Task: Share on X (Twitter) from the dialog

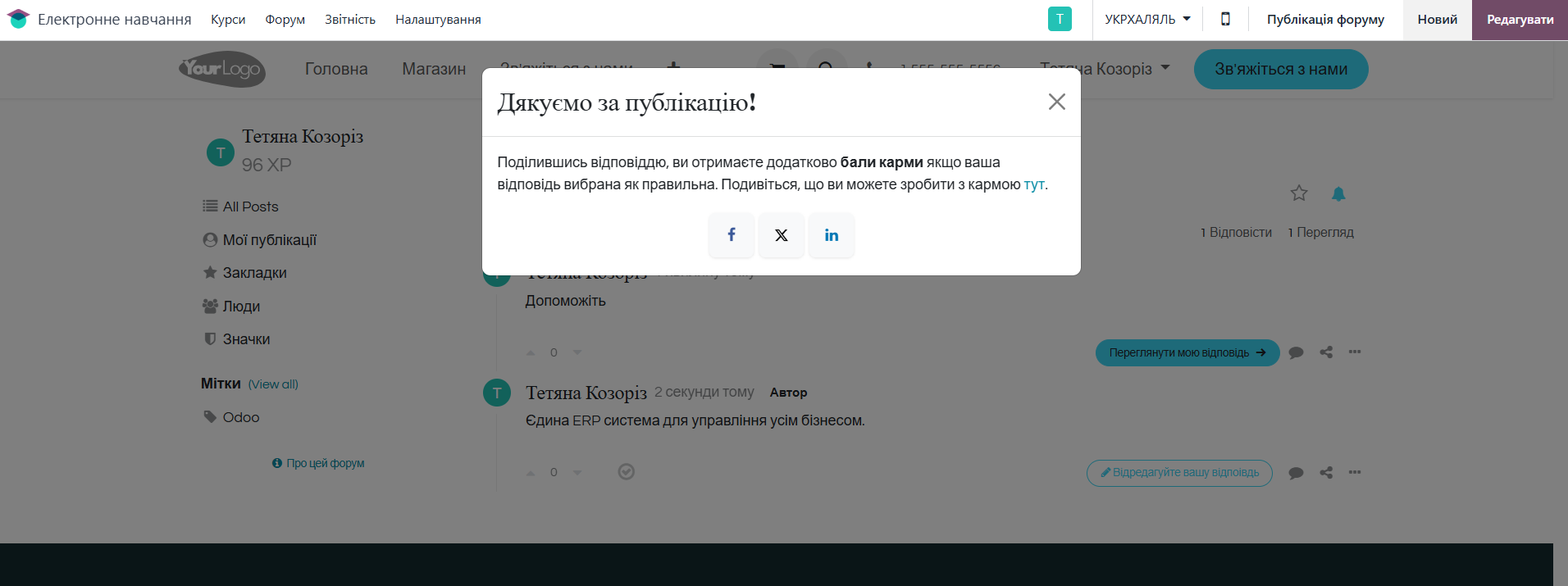Action: (x=782, y=235)
